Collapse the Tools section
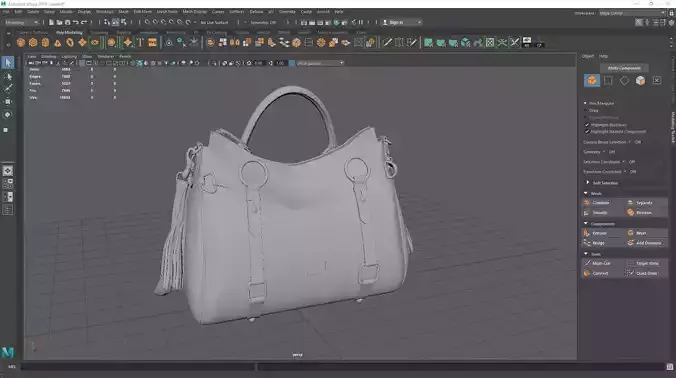 586,254
